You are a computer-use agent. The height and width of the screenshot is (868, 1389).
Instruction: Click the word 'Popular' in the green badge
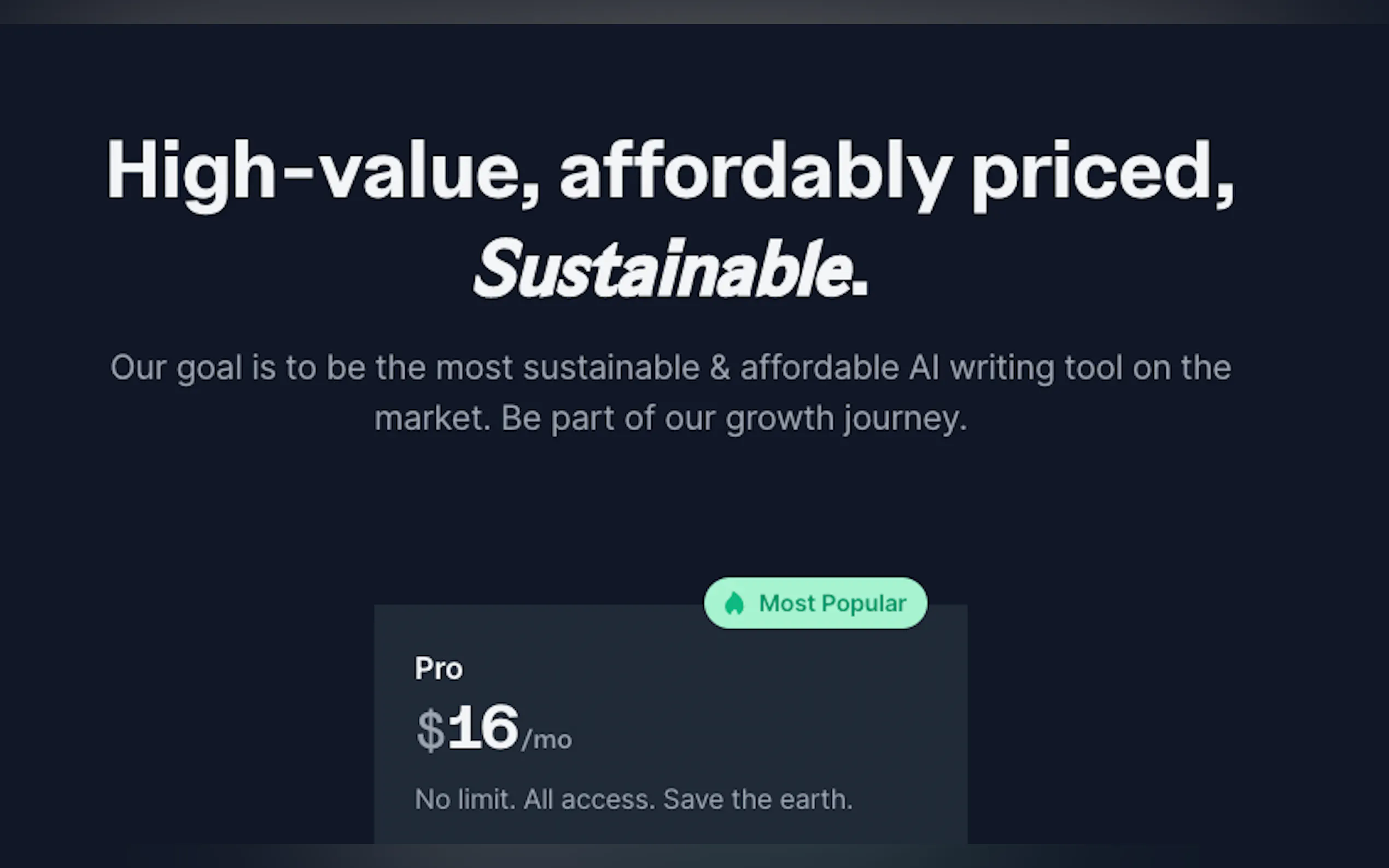(x=863, y=603)
